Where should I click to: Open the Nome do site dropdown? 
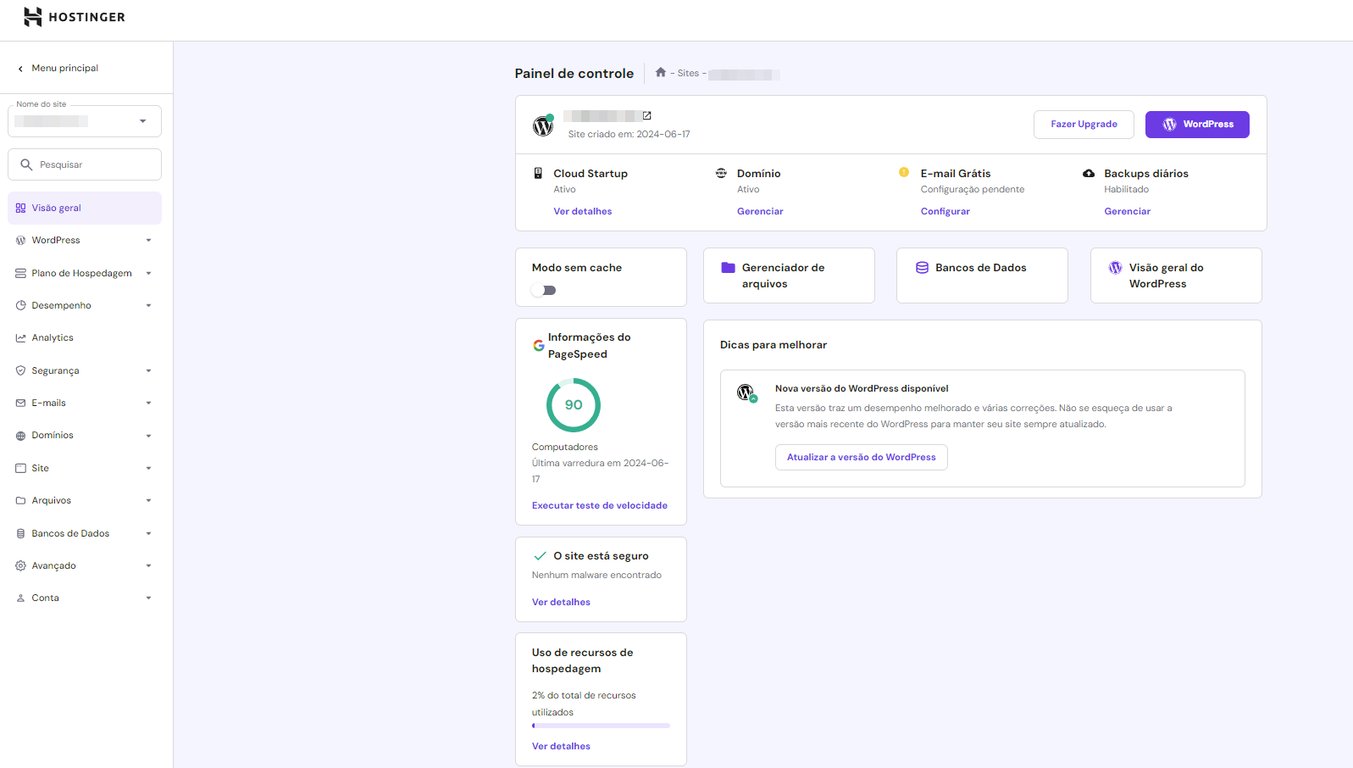tap(84, 120)
